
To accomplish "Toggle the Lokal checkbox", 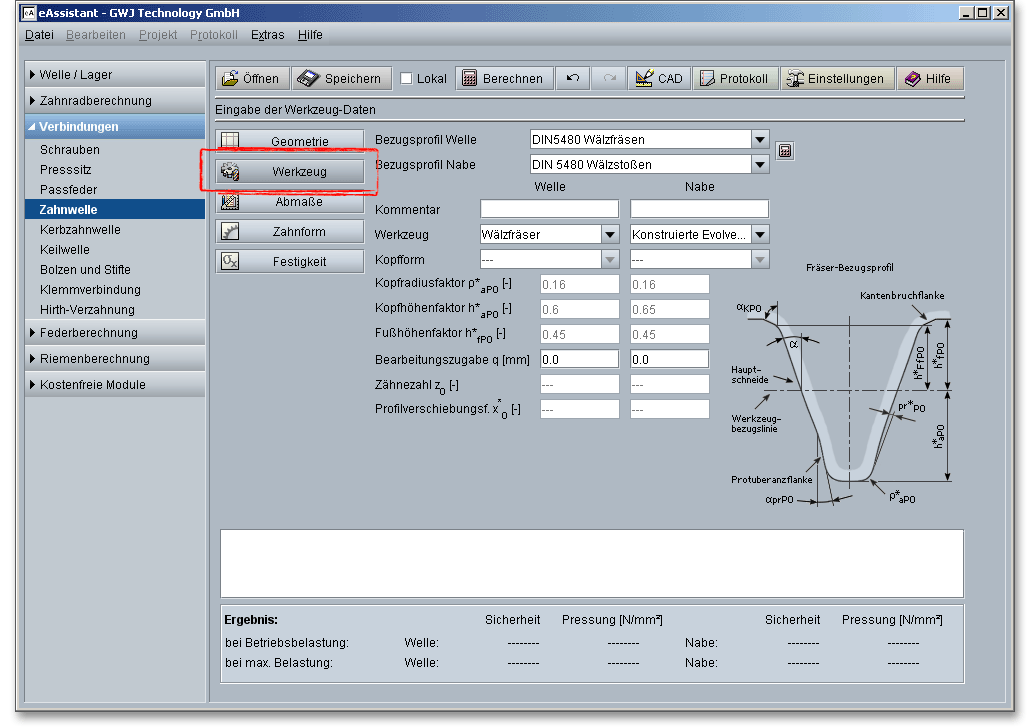I will coord(407,79).
